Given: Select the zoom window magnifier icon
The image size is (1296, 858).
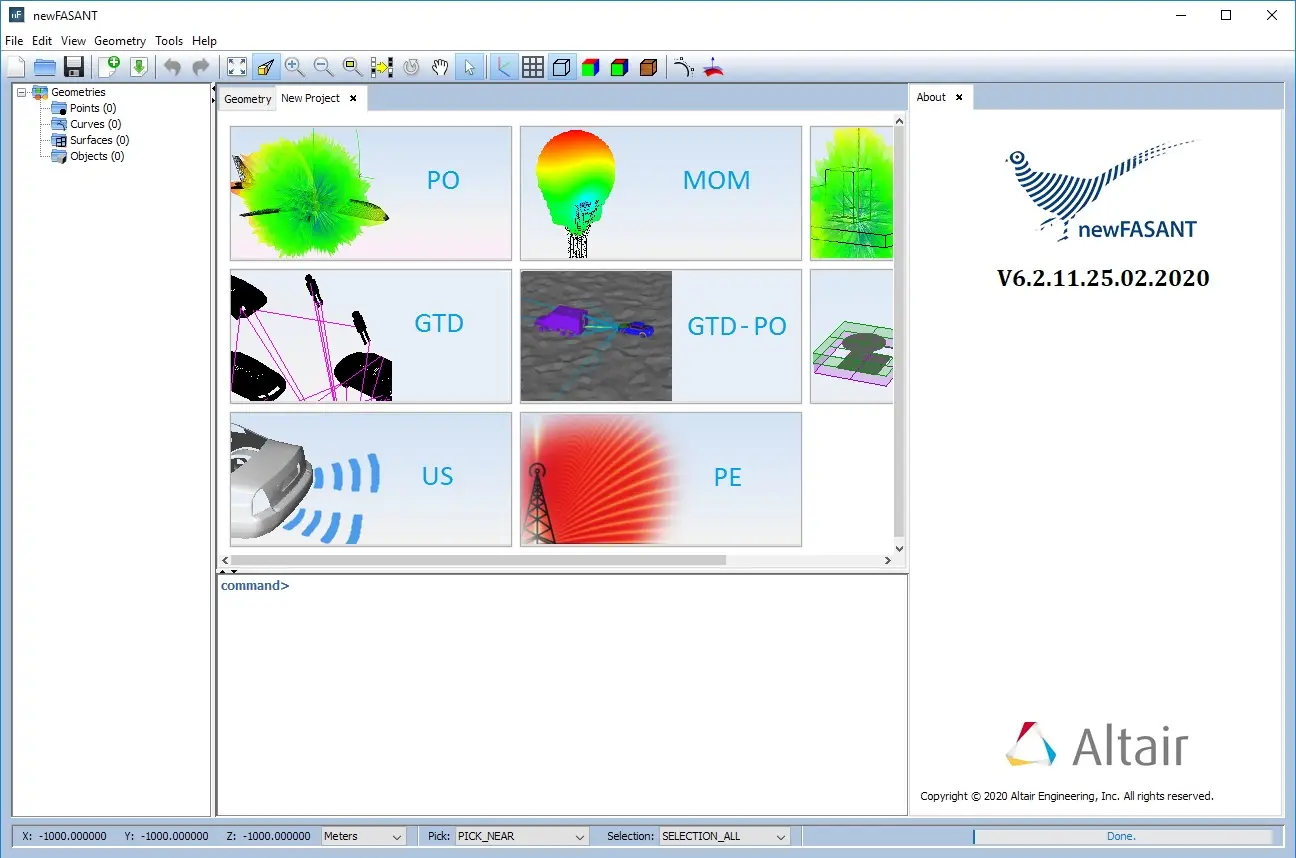Looking at the screenshot, I should pyautogui.click(x=352, y=67).
